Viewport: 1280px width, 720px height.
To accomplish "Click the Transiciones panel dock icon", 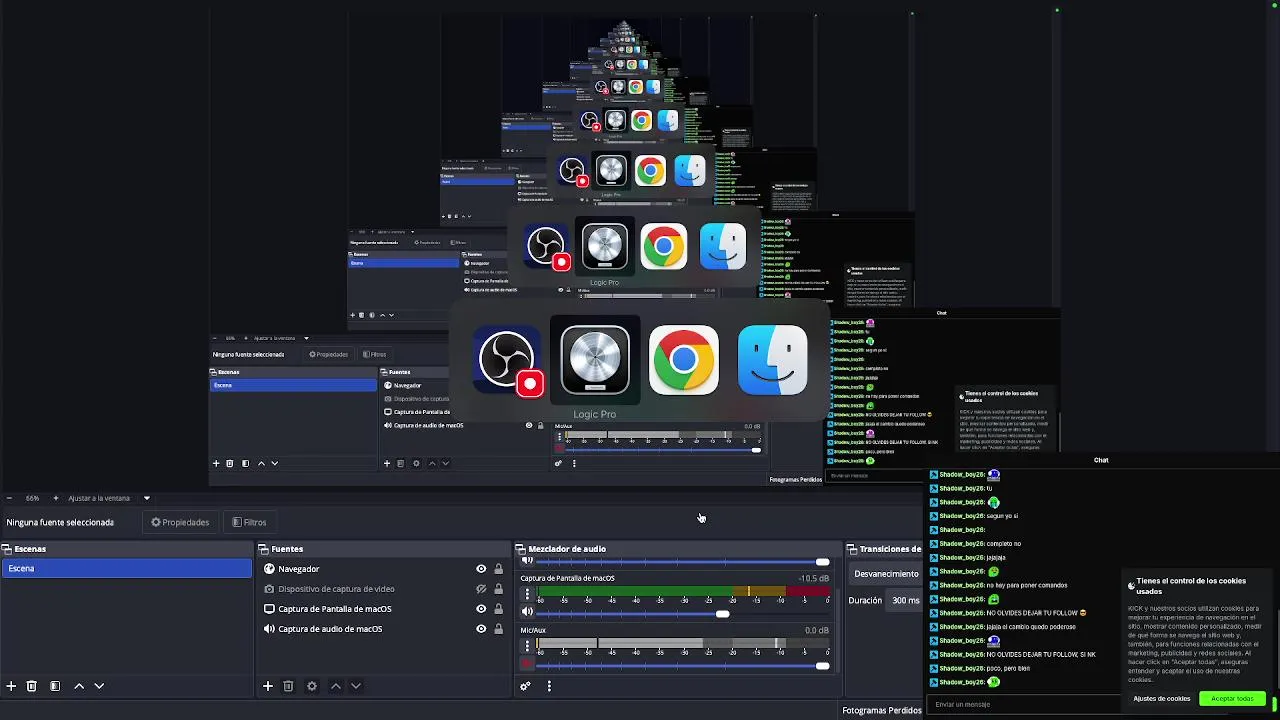I will (x=852, y=549).
